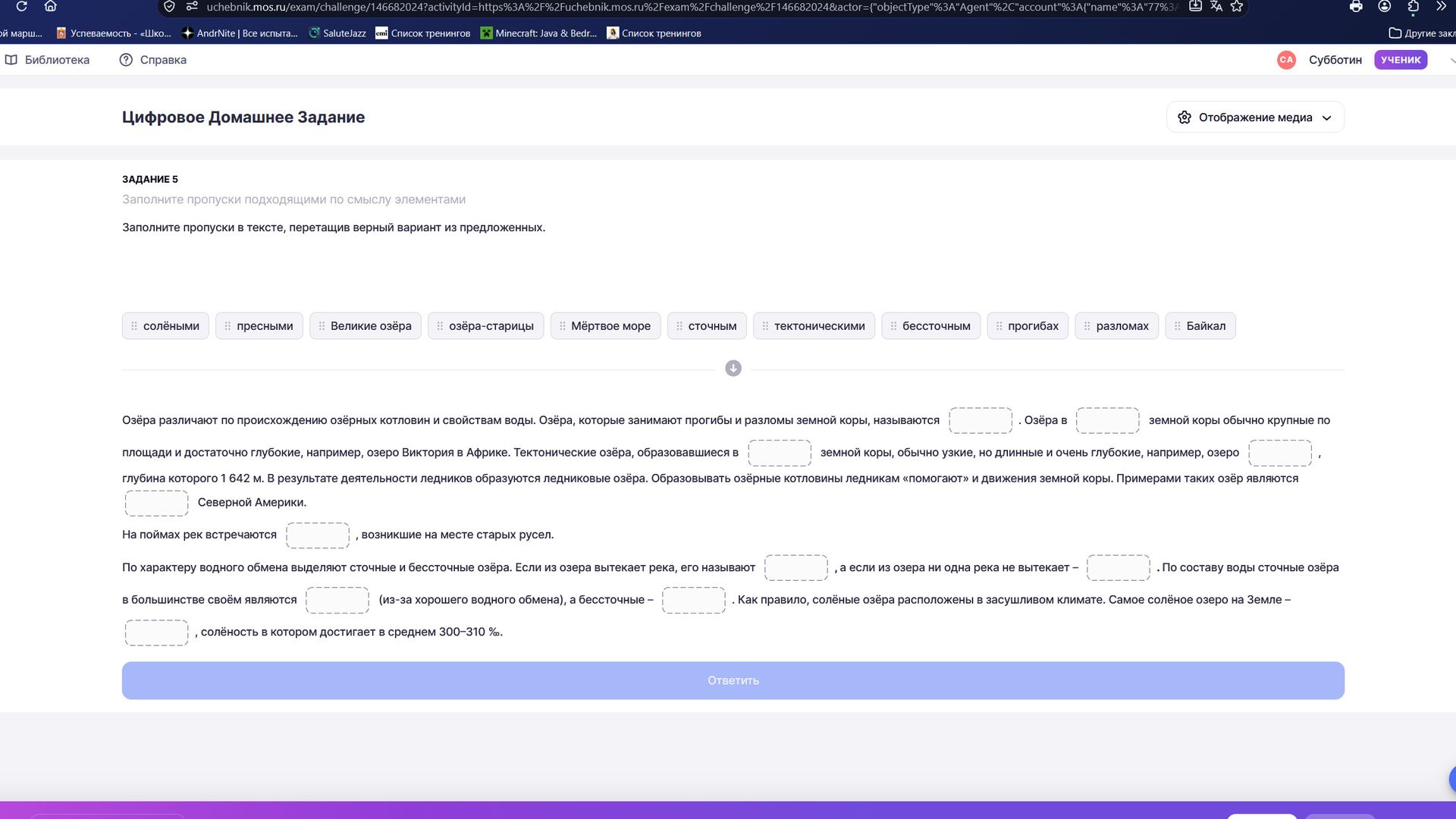The height and width of the screenshot is (819, 1456).
Task: Click the bookmark star icon in address bar
Action: pos(1237,6)
